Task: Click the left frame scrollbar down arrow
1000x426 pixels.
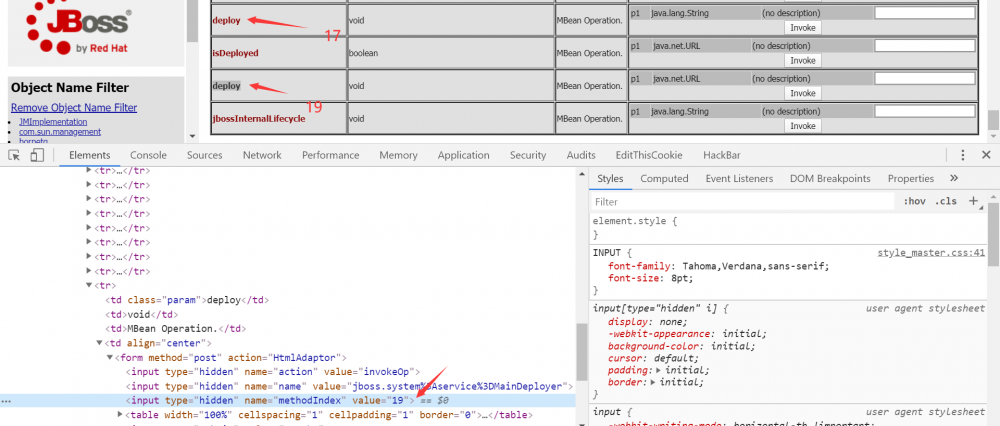Action: (x=193, y=136)
